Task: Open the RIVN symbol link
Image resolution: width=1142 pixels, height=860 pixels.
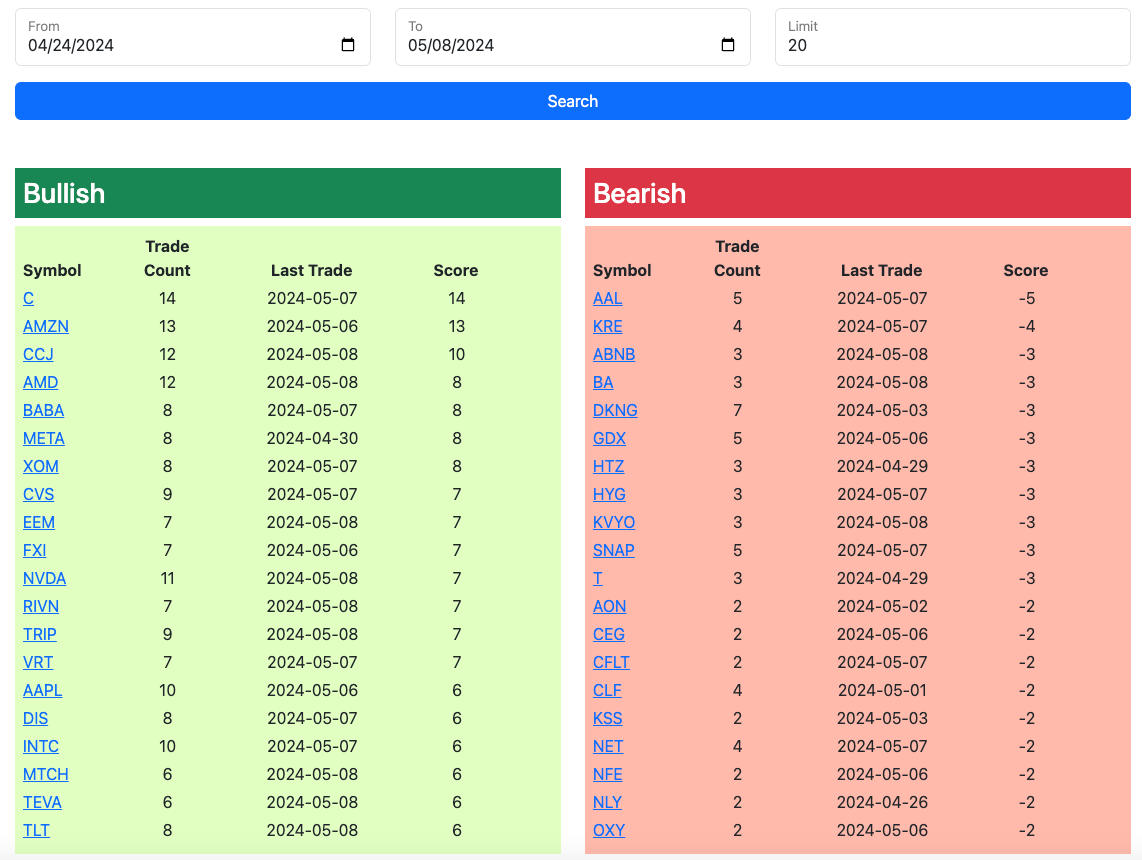Action: click(41, 607)
